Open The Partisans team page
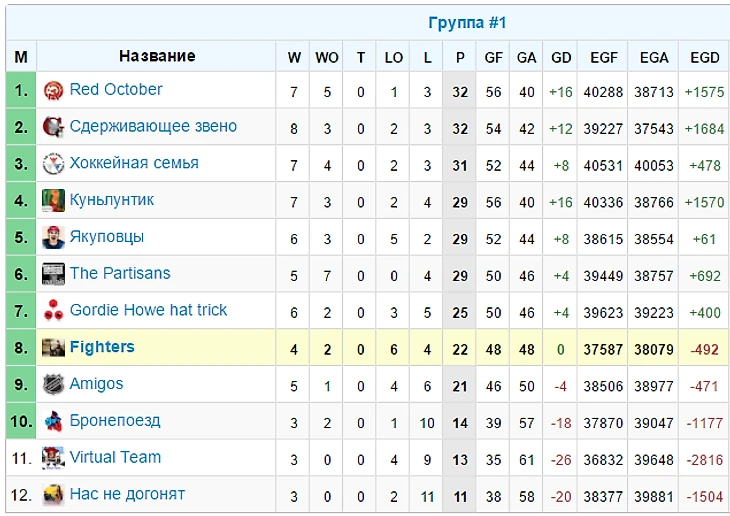 [x=120, y=273]
